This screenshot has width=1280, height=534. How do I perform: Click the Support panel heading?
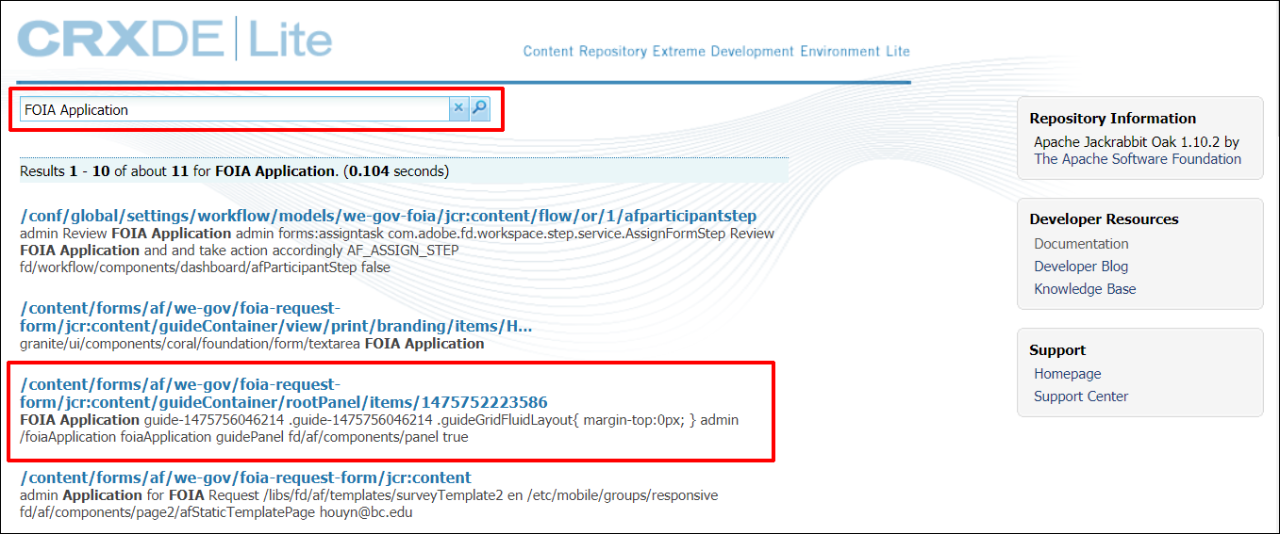[1057, 350]
